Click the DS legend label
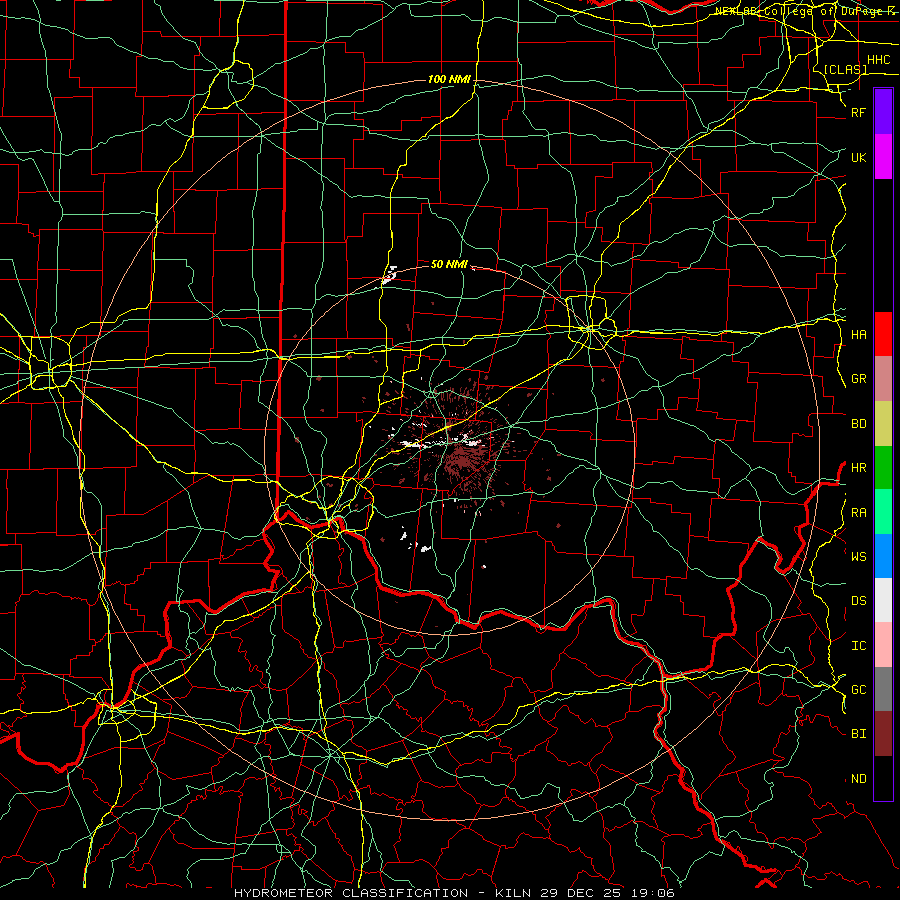This screenshot has height=900, width=900. (x=858, y=601)
